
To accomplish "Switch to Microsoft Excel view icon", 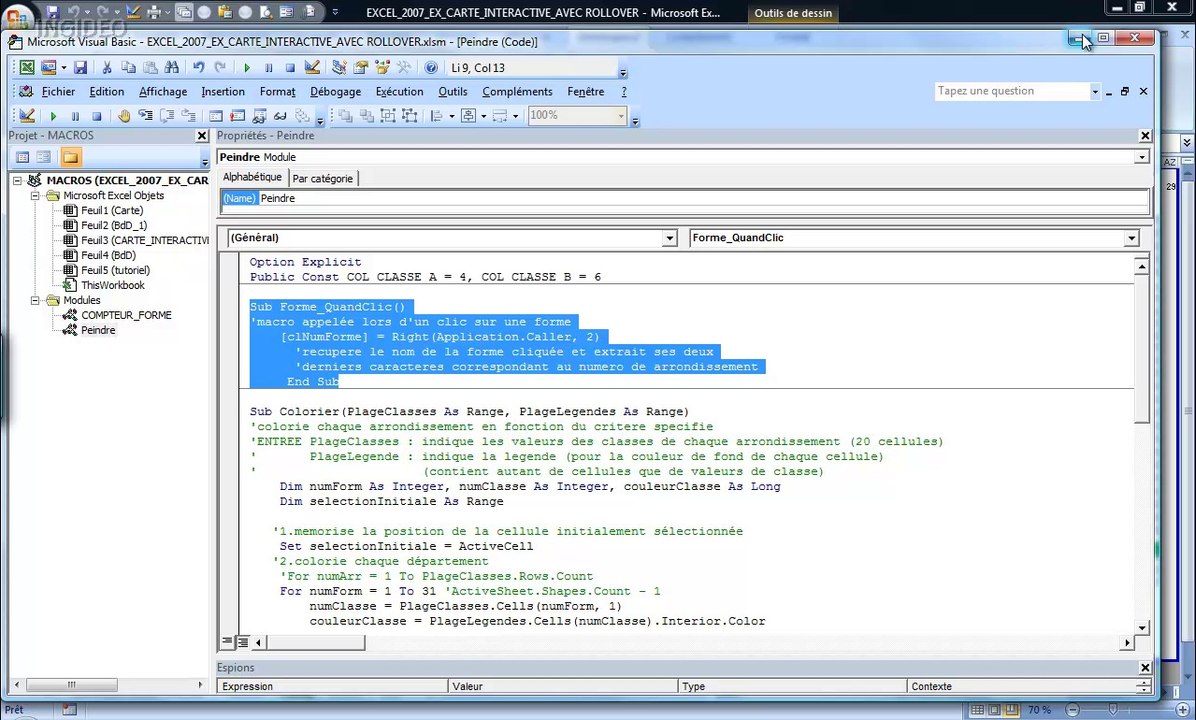I will click(27, 68).
